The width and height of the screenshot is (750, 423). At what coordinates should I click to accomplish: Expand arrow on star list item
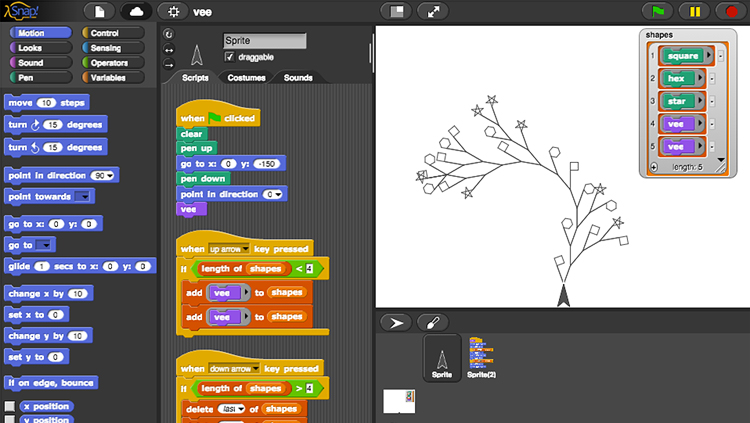point(700,101)
